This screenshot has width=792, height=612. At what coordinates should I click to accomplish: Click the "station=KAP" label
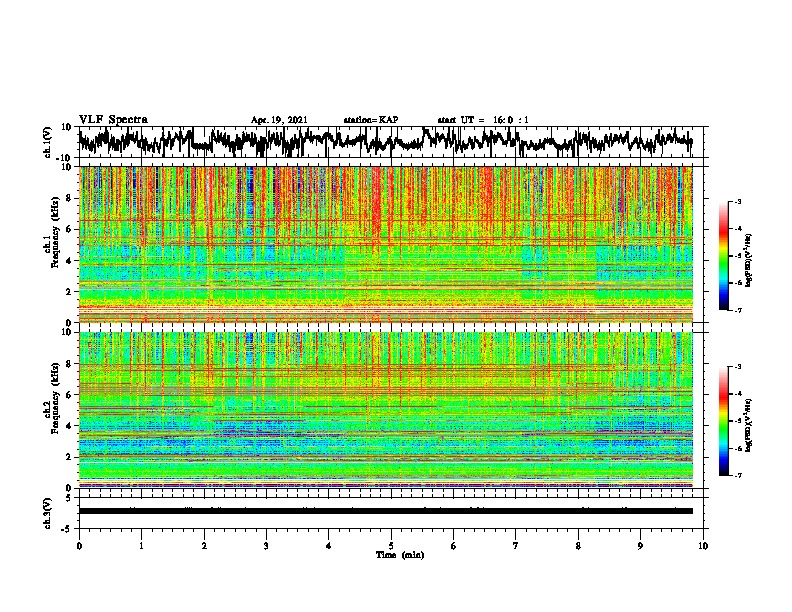click(x=371, y=120)
